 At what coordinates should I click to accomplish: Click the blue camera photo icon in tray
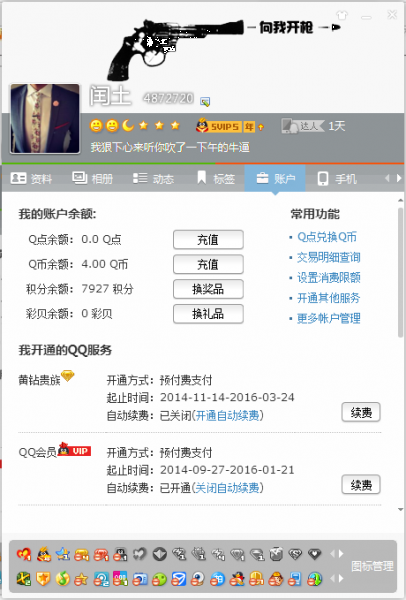(140, 579)
